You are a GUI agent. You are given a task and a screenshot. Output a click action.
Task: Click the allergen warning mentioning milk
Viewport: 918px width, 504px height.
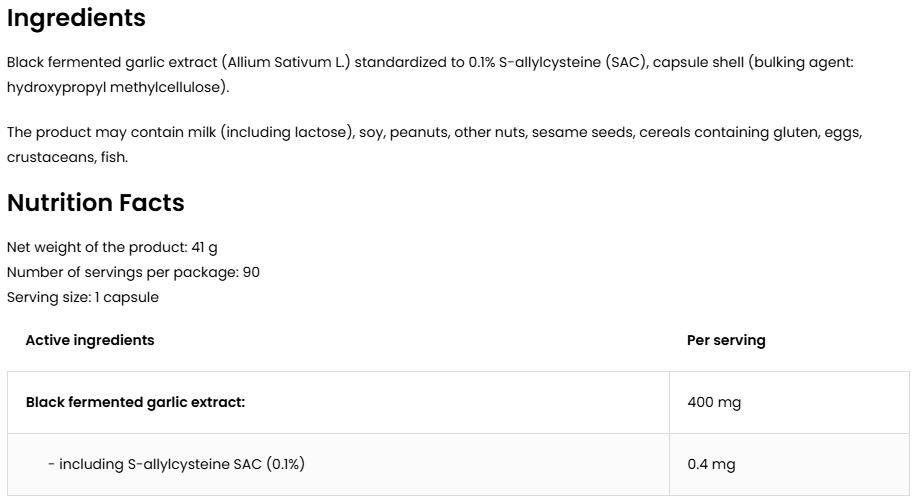point(434,132)
